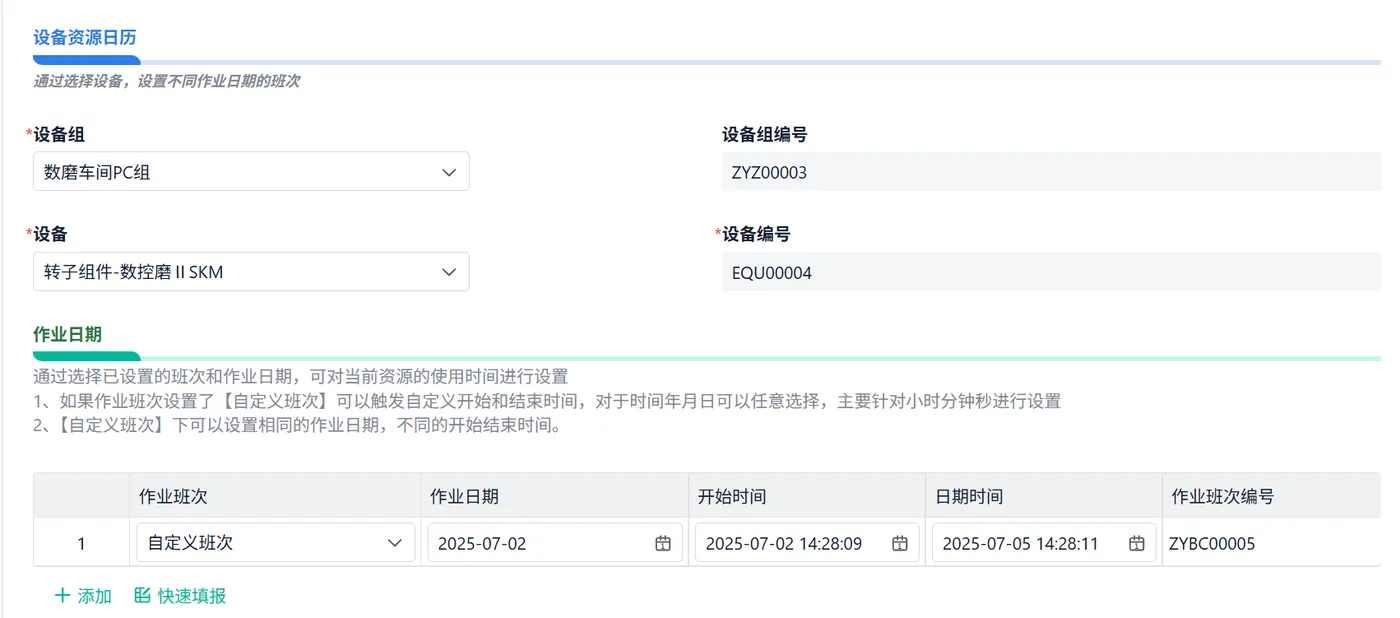Image resolution: width=1400 pixels, height=618 pixels.
Task: Click the 设备编号 field EQU00004
Action: pos(1051,272)
